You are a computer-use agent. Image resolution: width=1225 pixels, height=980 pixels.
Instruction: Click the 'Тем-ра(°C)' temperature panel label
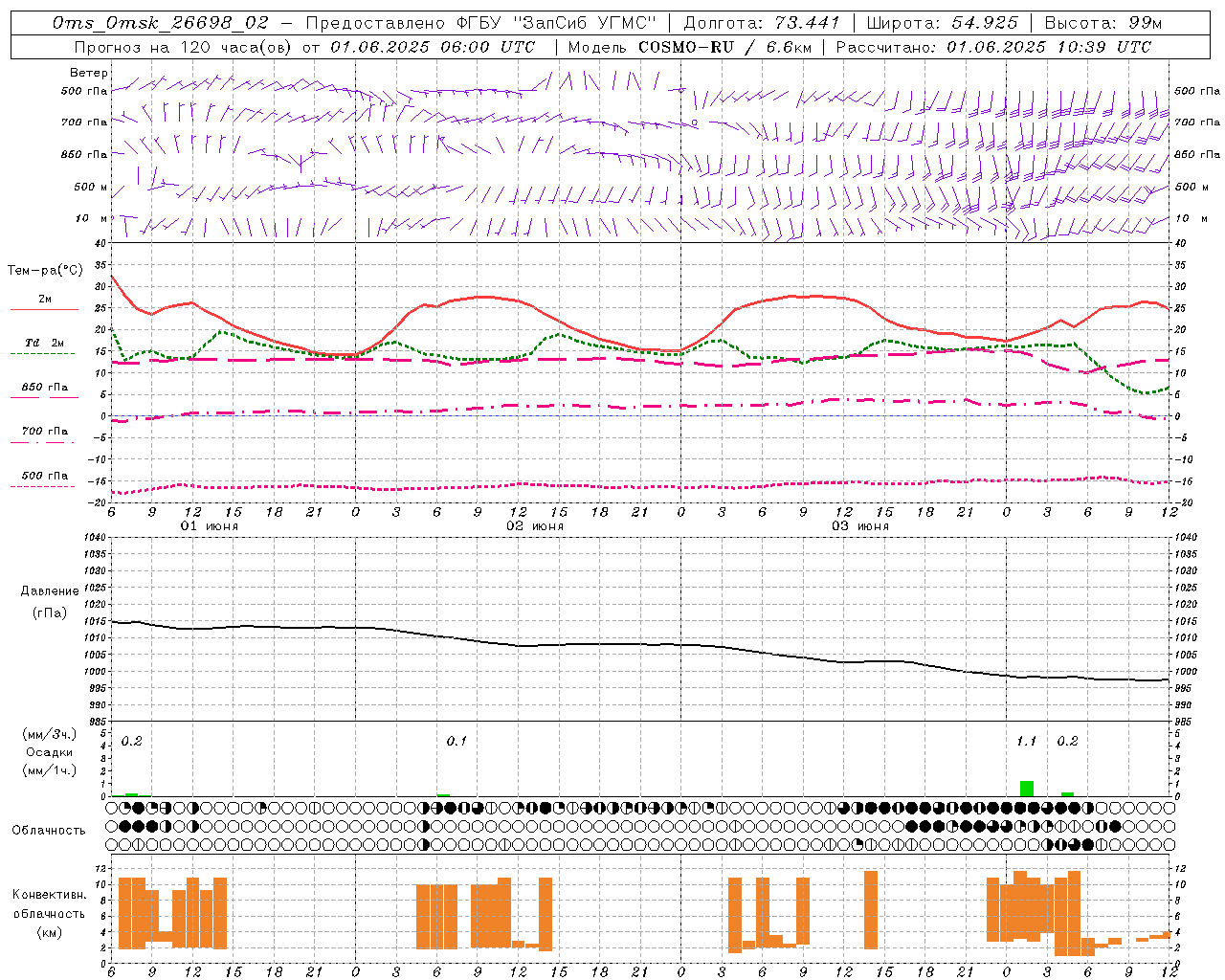click(x=45, y=271)
